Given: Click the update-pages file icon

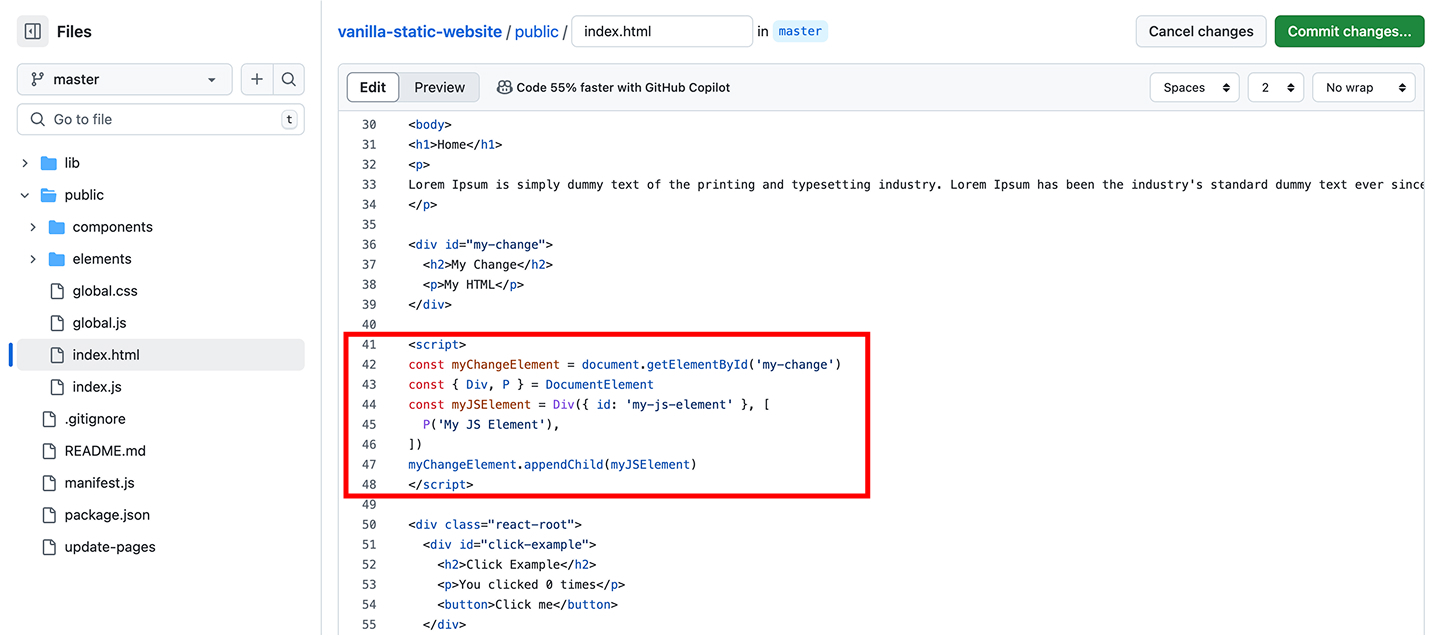Looking at the screenshot, I should [x=49, y=547].
